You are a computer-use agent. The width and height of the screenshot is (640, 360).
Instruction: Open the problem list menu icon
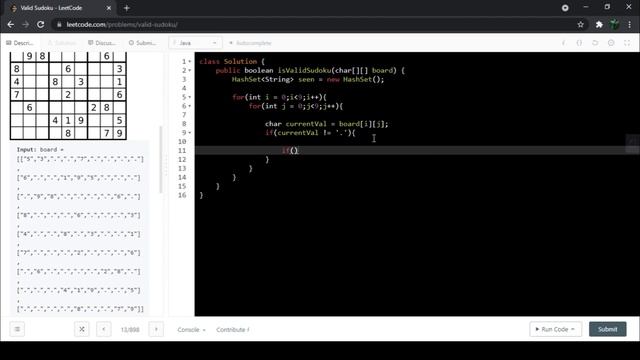click(x=17, y=329)
